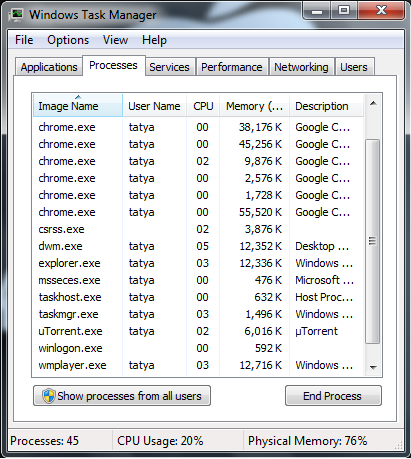This screenshot has width=411, height=459.
Task: Open the View menu
Action: pos(115,40)
